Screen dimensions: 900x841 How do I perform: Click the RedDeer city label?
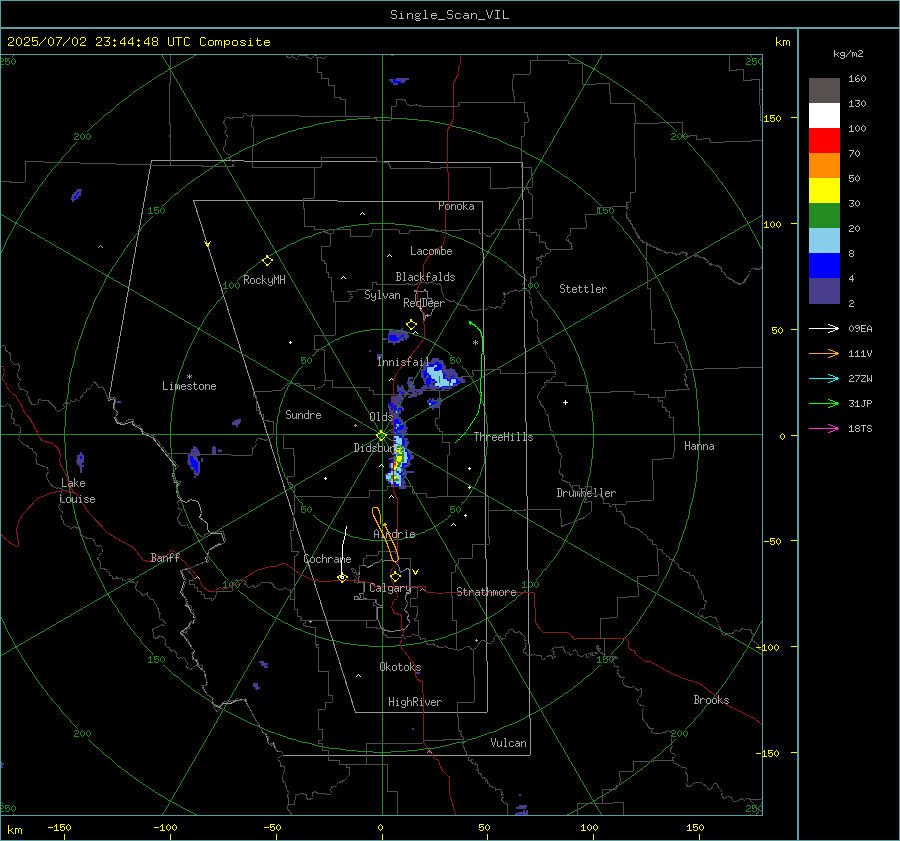(424, 303)
